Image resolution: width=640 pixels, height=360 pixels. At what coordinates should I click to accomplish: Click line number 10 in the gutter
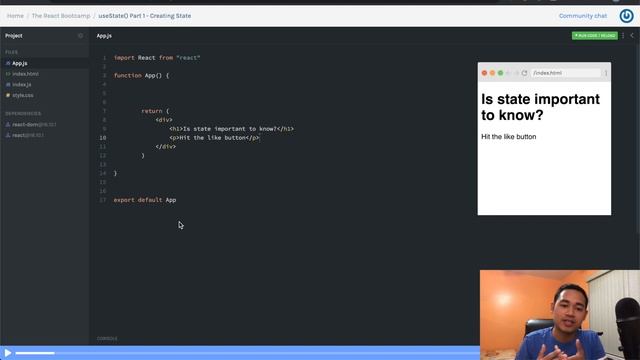tap(103, 138)
